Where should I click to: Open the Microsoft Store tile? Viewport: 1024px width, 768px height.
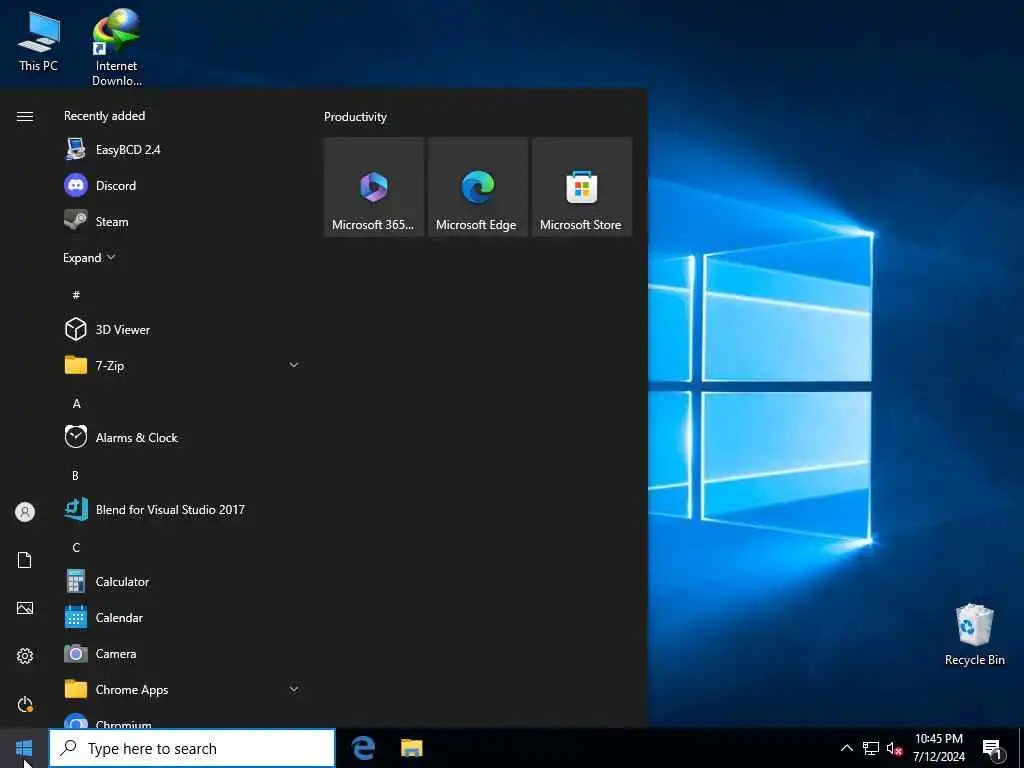pyautogui.click(x=582, y=187)
